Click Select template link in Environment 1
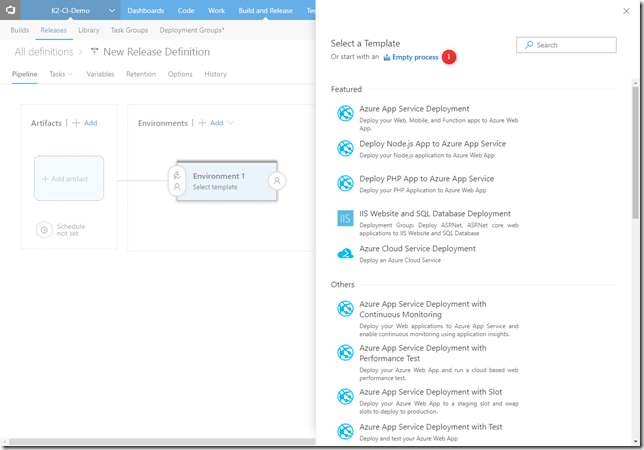 tap(215, 187)
